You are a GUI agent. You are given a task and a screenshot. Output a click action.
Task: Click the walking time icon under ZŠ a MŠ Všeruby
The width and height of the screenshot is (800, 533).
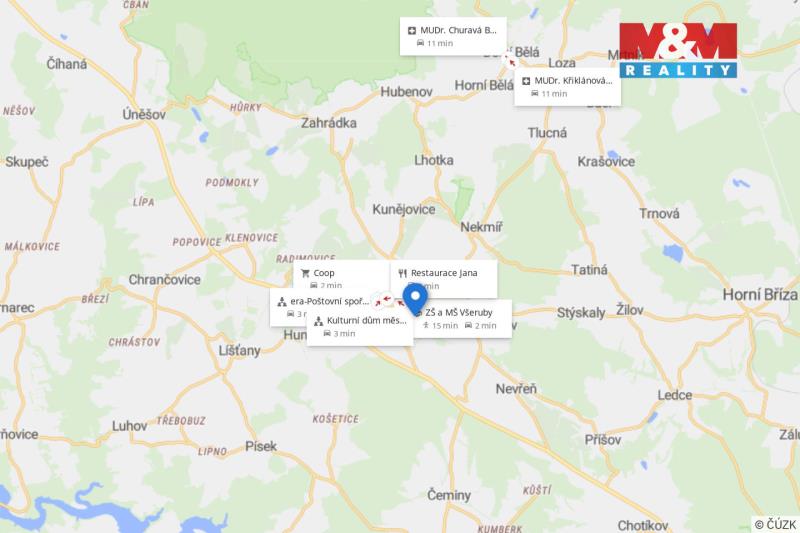pos(426,325)
